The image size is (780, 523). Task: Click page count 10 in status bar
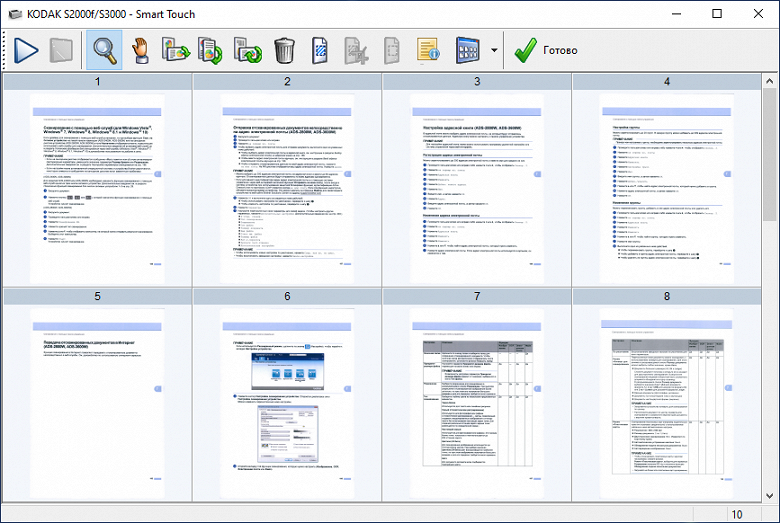(x=737, y=514)
